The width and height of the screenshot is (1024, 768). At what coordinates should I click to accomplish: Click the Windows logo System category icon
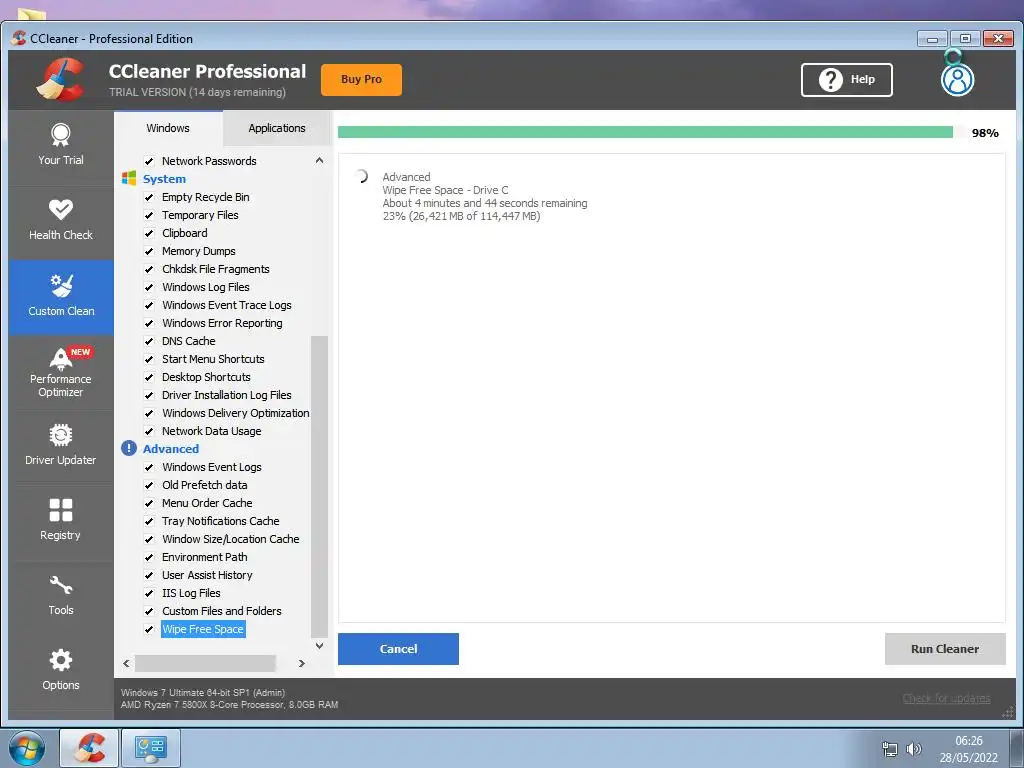129,178
